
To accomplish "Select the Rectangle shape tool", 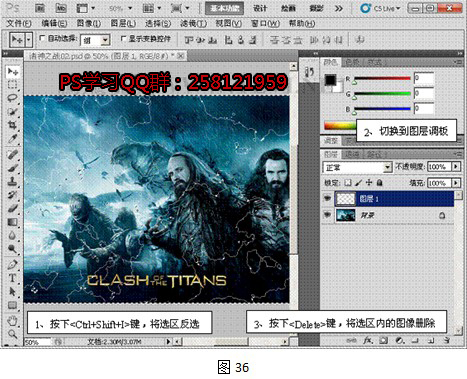I will pos(13,305).
